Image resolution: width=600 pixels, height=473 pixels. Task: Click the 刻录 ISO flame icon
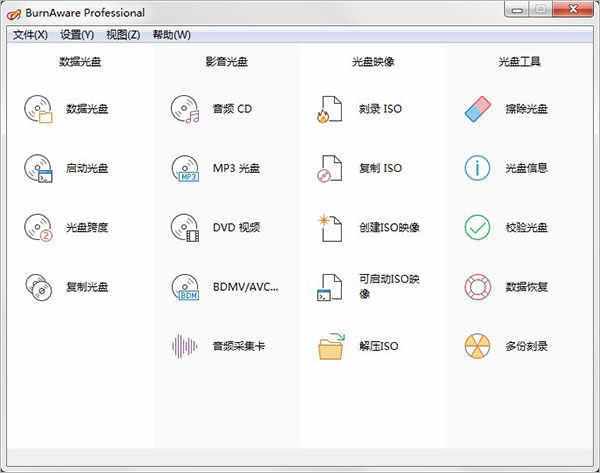pos(329,109)
